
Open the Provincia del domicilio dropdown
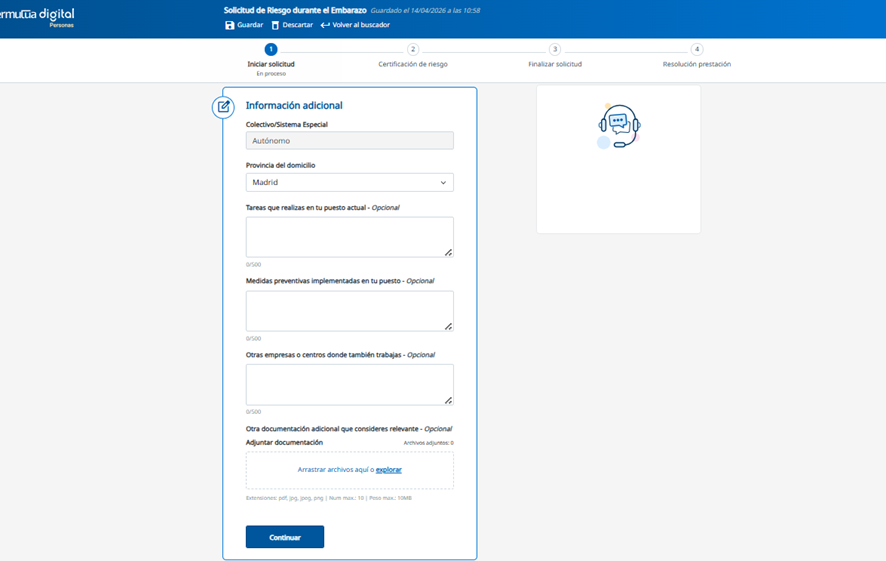(x=349, y=183)
